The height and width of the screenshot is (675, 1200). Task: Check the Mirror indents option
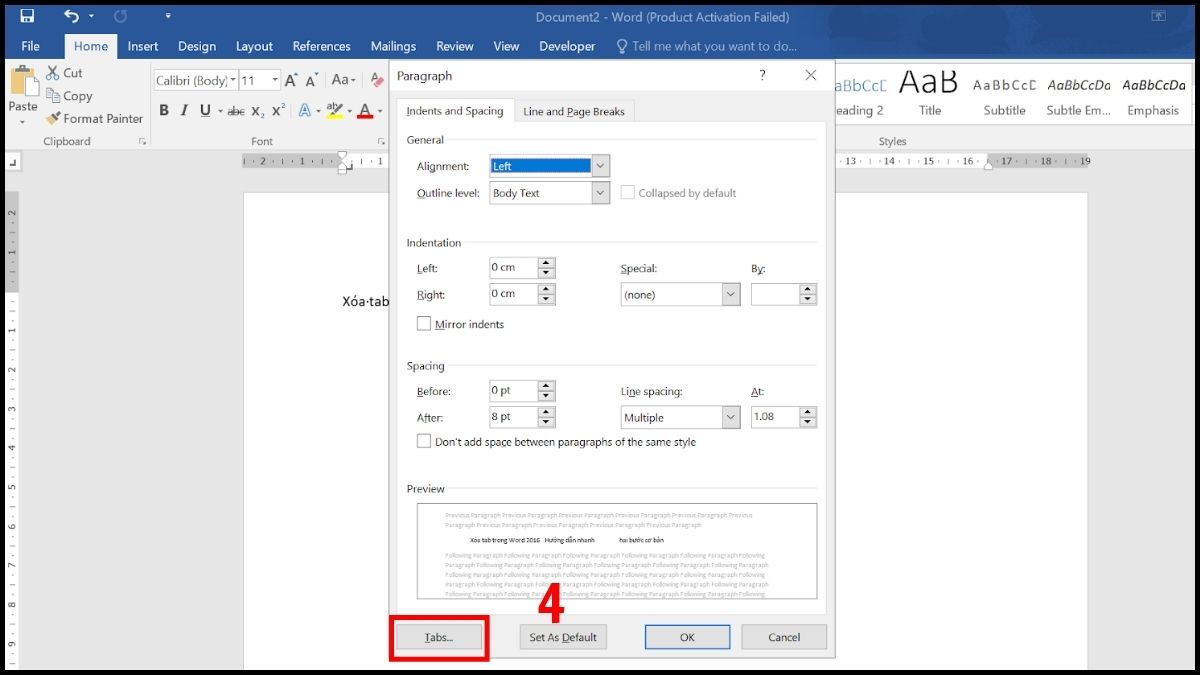coord(423,324)
